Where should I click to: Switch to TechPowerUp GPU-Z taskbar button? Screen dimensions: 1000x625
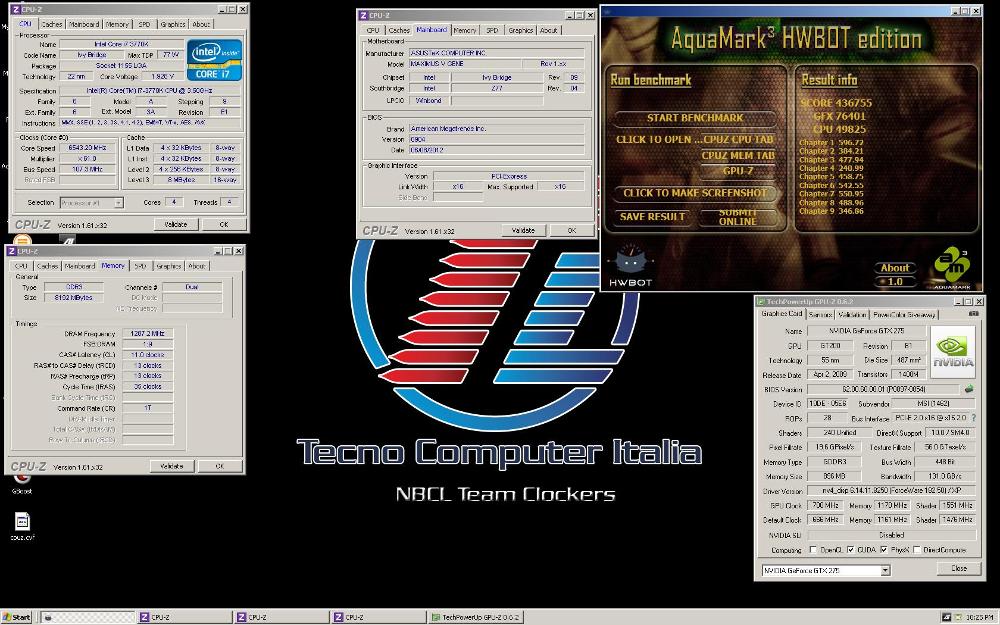click(476, 617)
